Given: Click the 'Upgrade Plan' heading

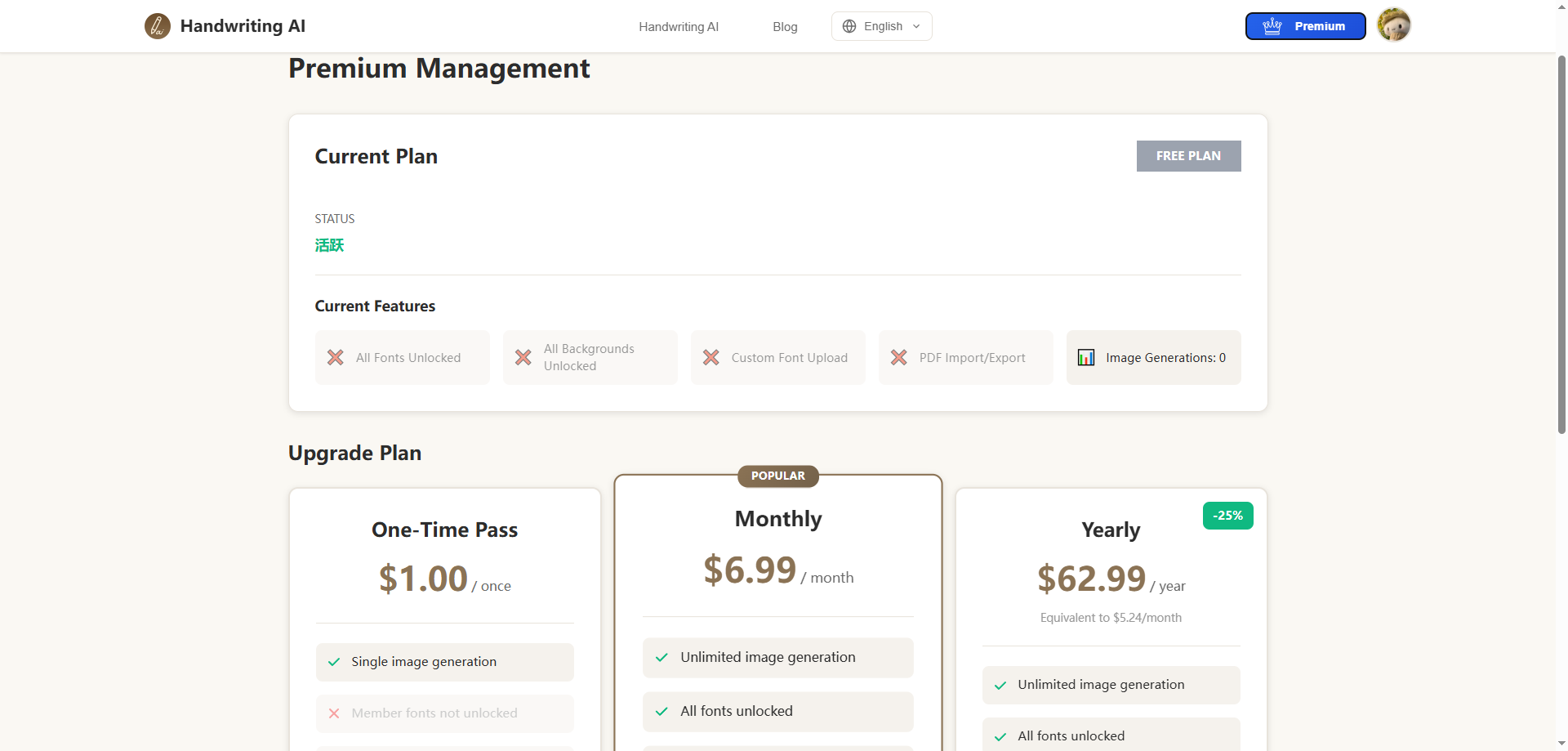Looking at the screenshot, I should point(355,454).
